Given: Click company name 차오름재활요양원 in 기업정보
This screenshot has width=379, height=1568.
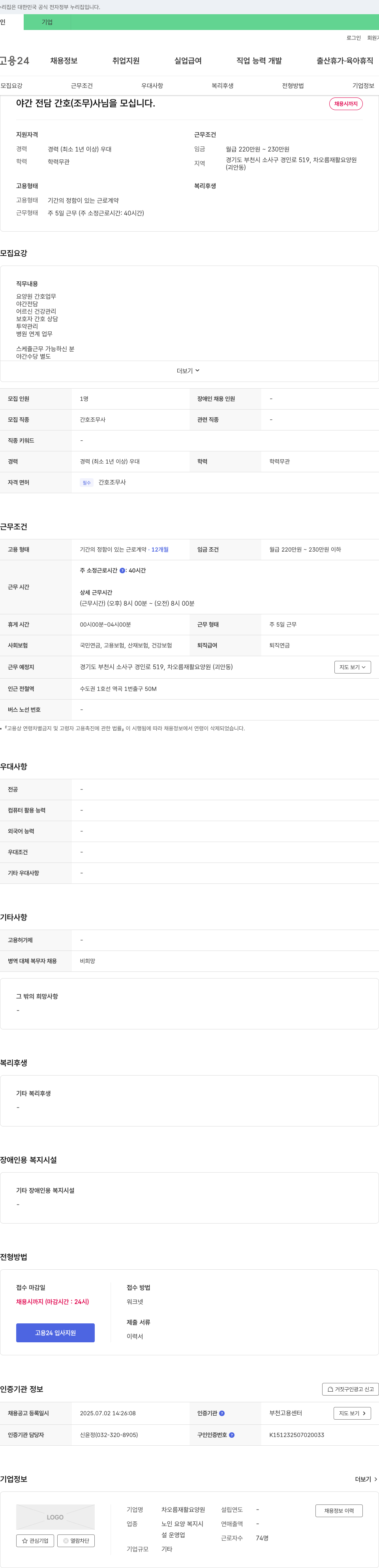Looking at the screenshot, I should tap(184, 1510).
